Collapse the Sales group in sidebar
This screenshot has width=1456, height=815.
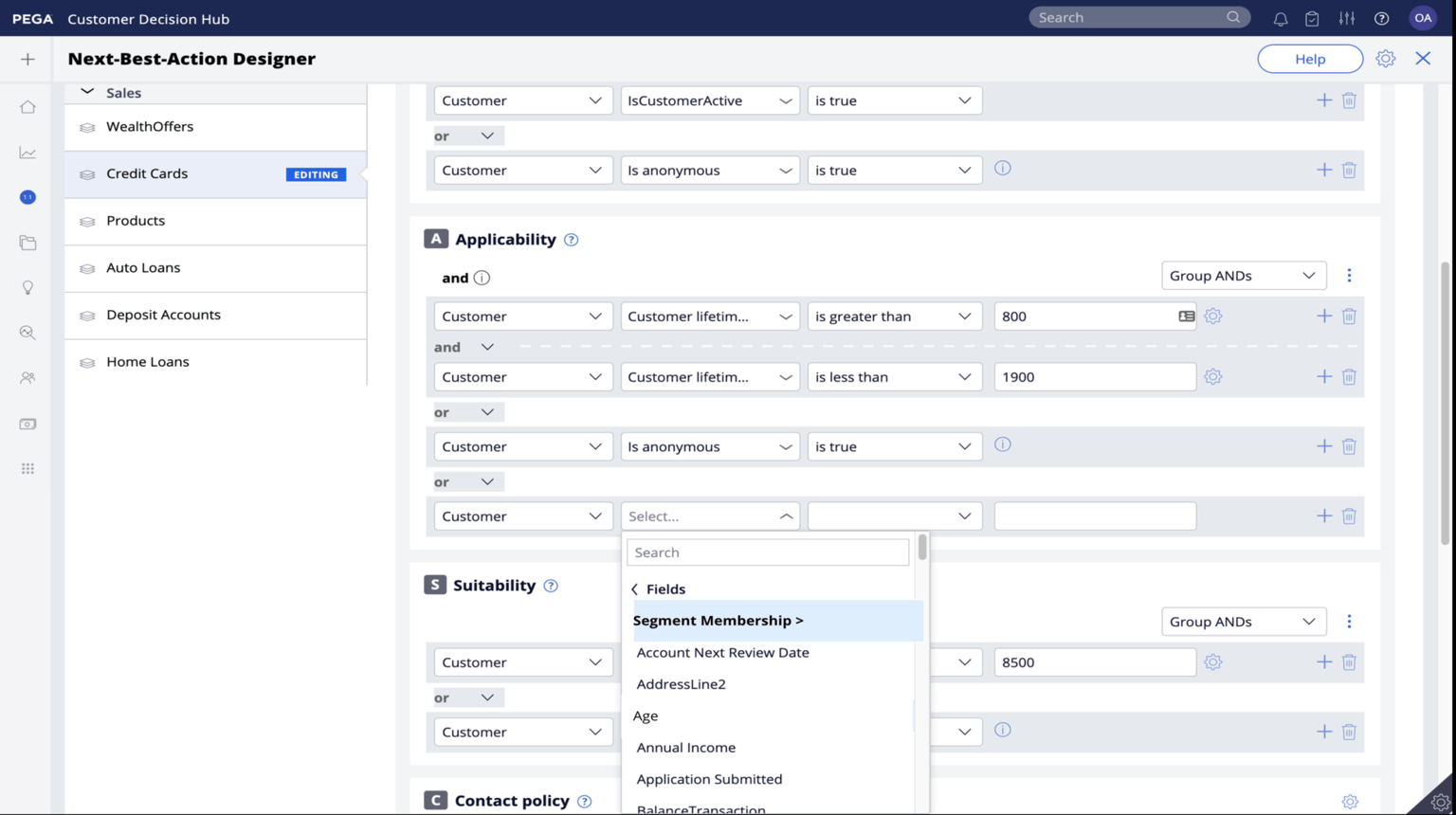coord(87,92)
